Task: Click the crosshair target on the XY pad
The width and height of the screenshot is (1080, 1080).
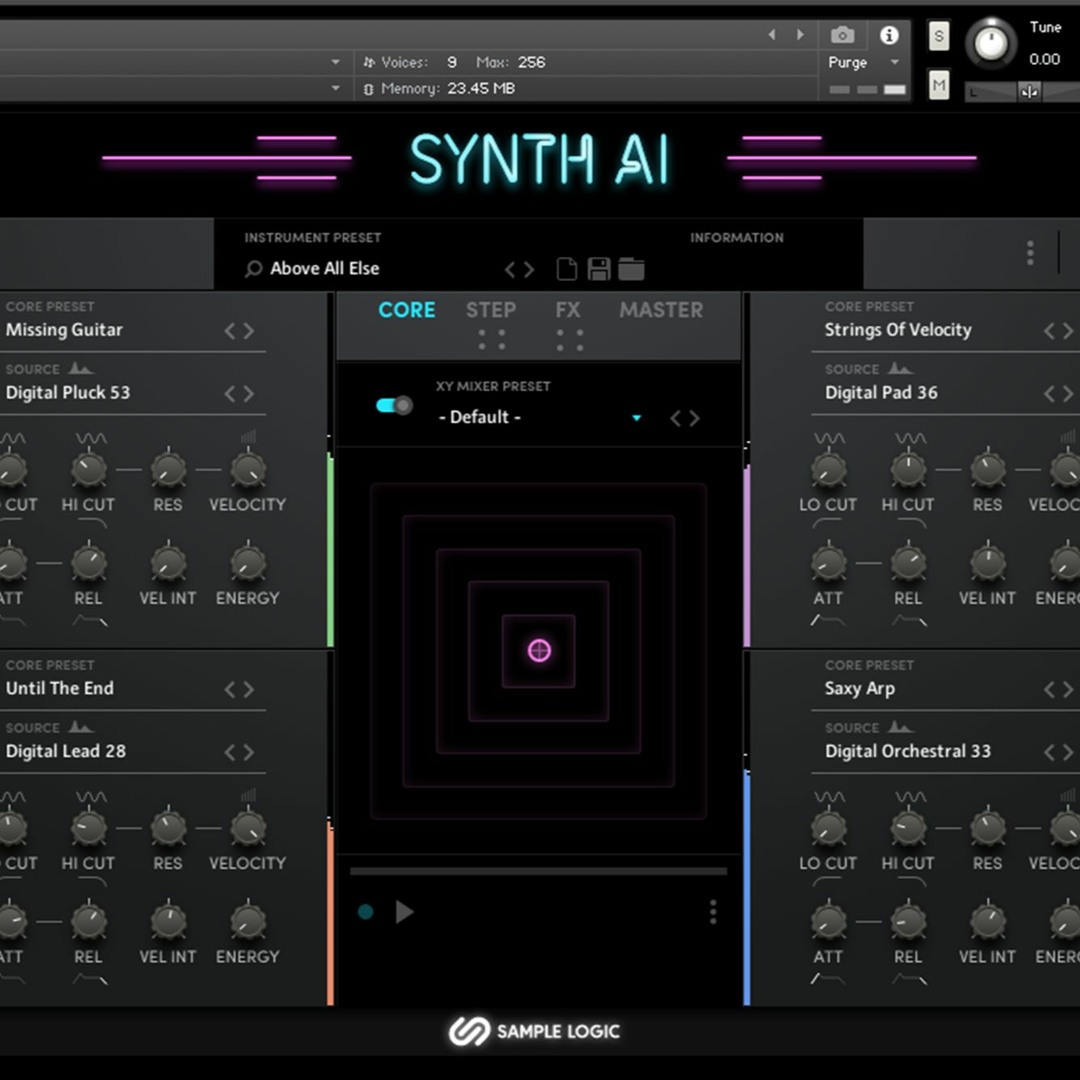Action: point(539,650)
